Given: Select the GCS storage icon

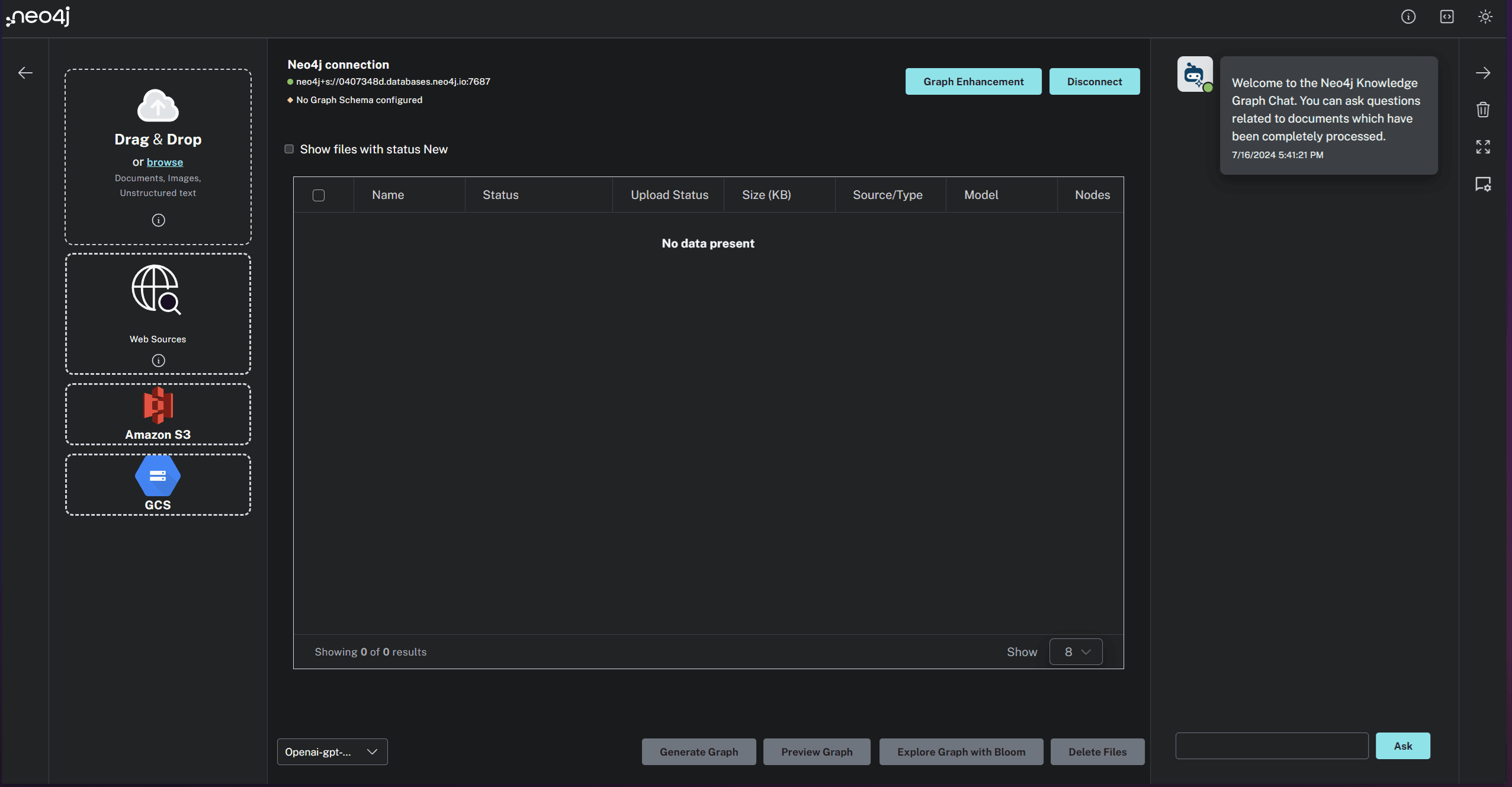Looking at the screenshot, I should (x=158, y=476).
